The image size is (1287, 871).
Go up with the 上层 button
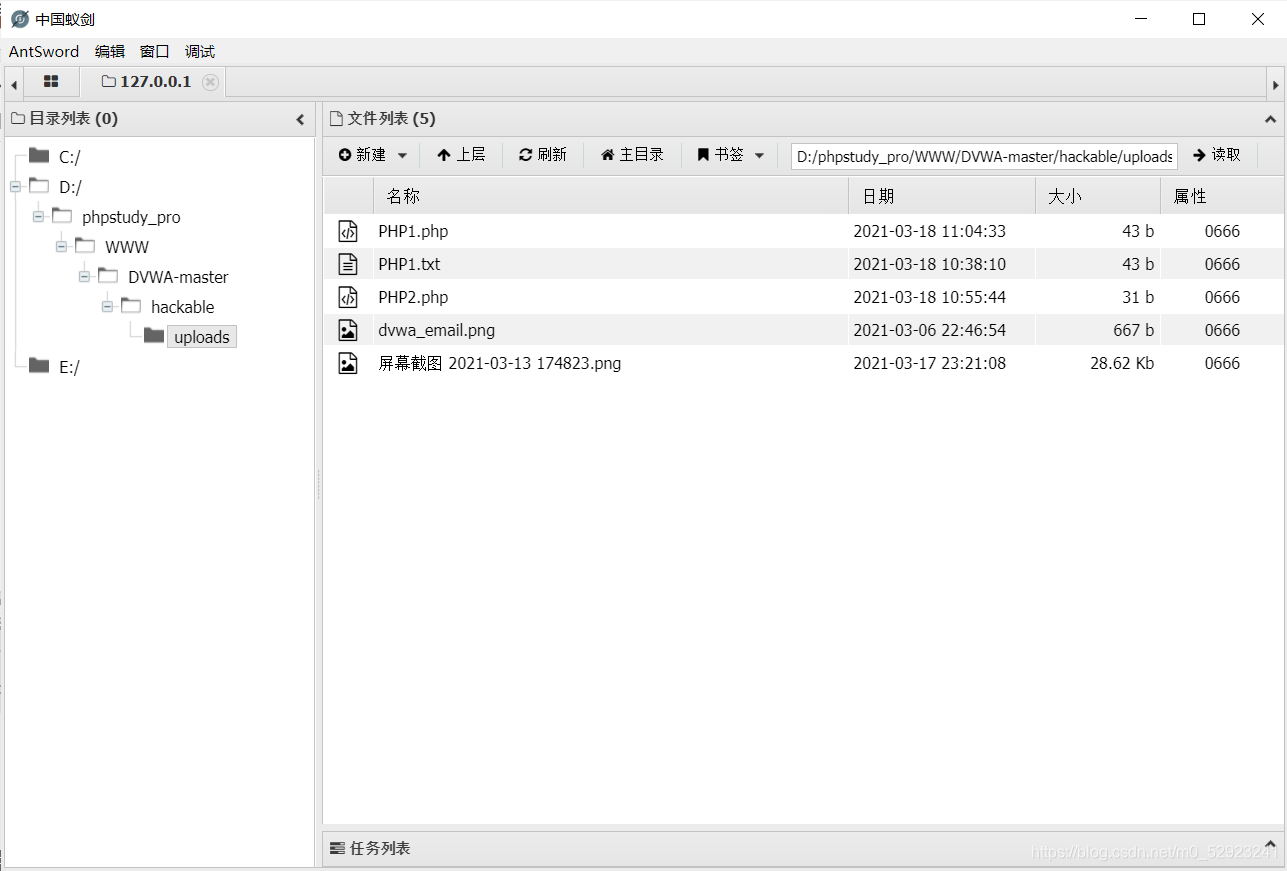[461, 155]
